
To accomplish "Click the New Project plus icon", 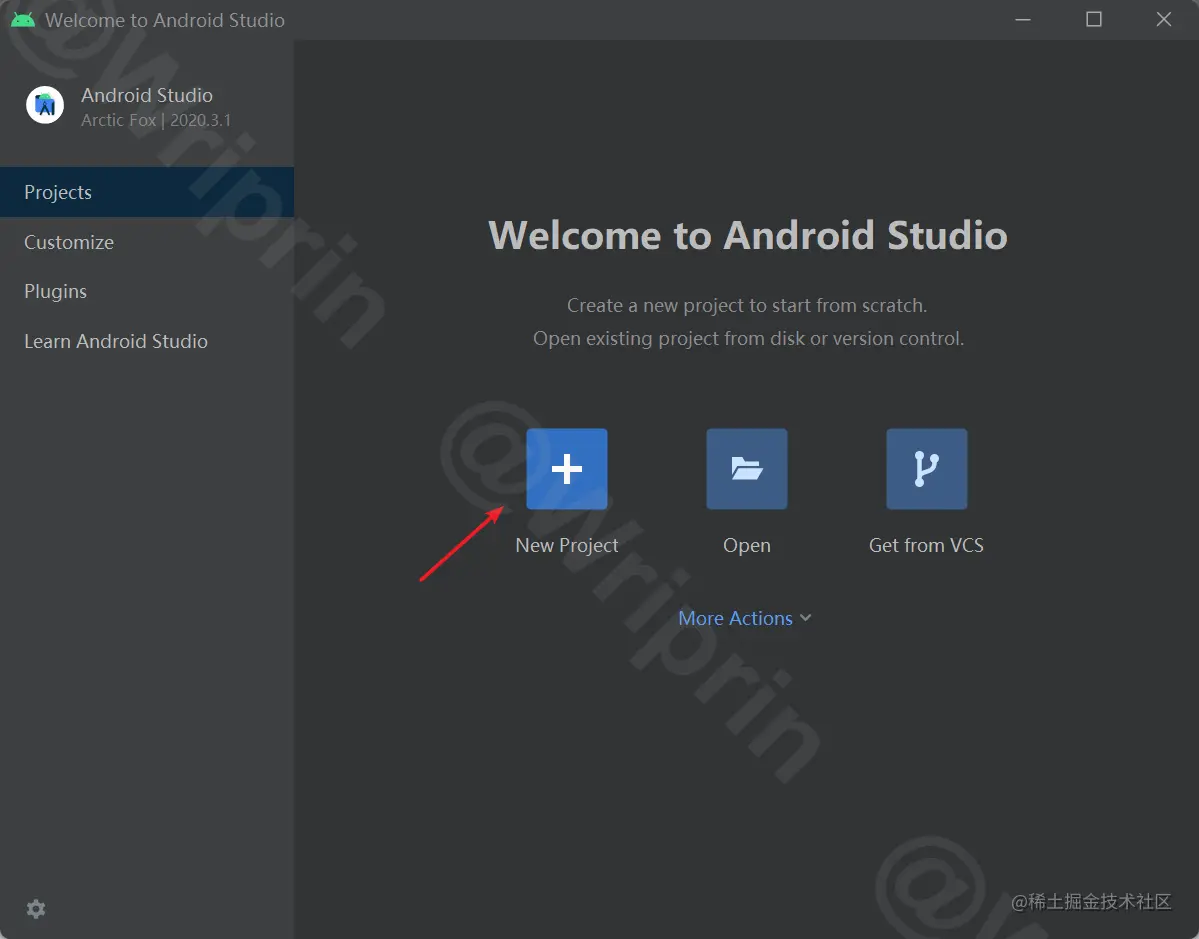I will [x=566, y=468].
